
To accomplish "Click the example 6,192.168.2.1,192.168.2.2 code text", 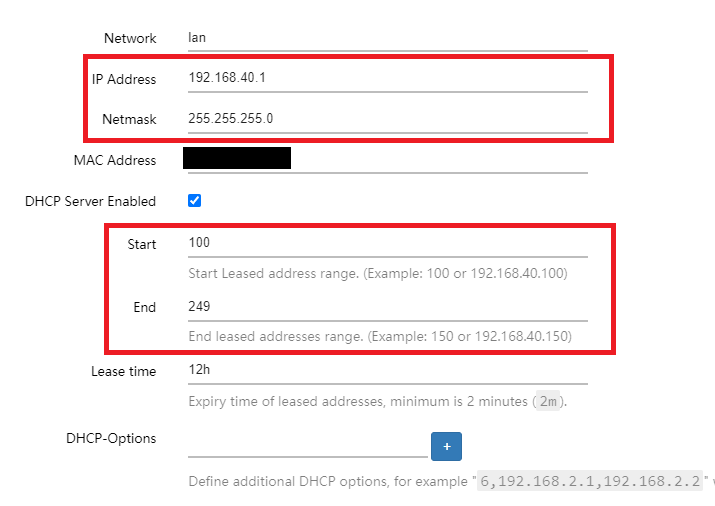I will [590, 481].
